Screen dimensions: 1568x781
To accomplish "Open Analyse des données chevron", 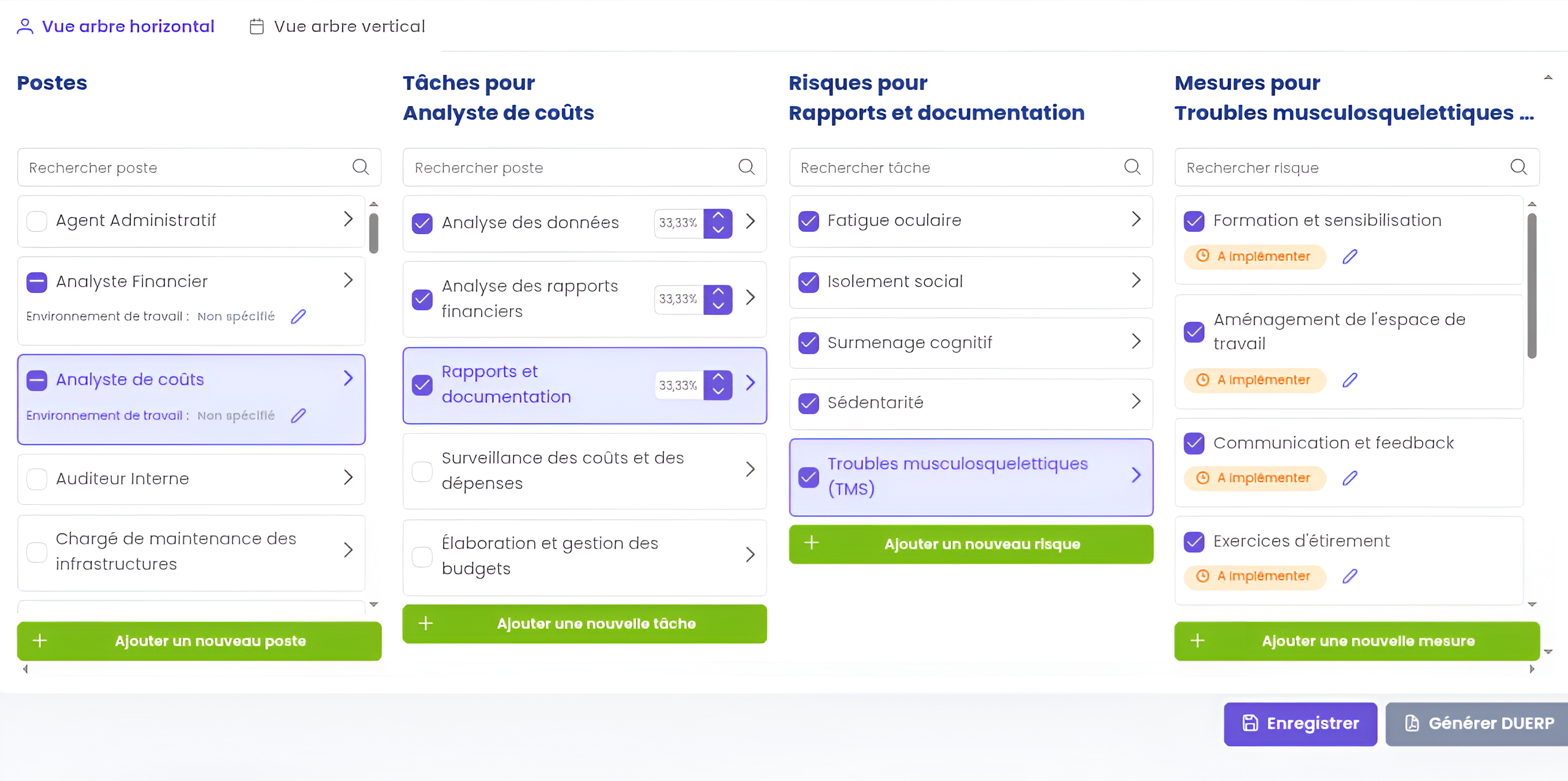I will click(751, 221).
